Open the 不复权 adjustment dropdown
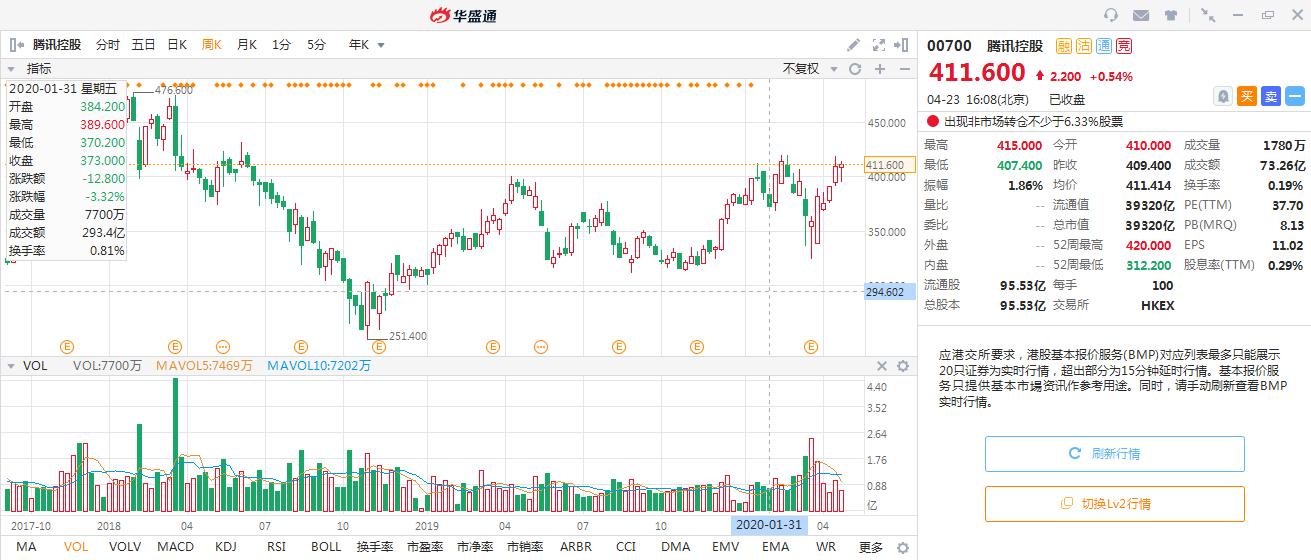The height and width of the screenshot is (560, 1311). click(807, 69)
